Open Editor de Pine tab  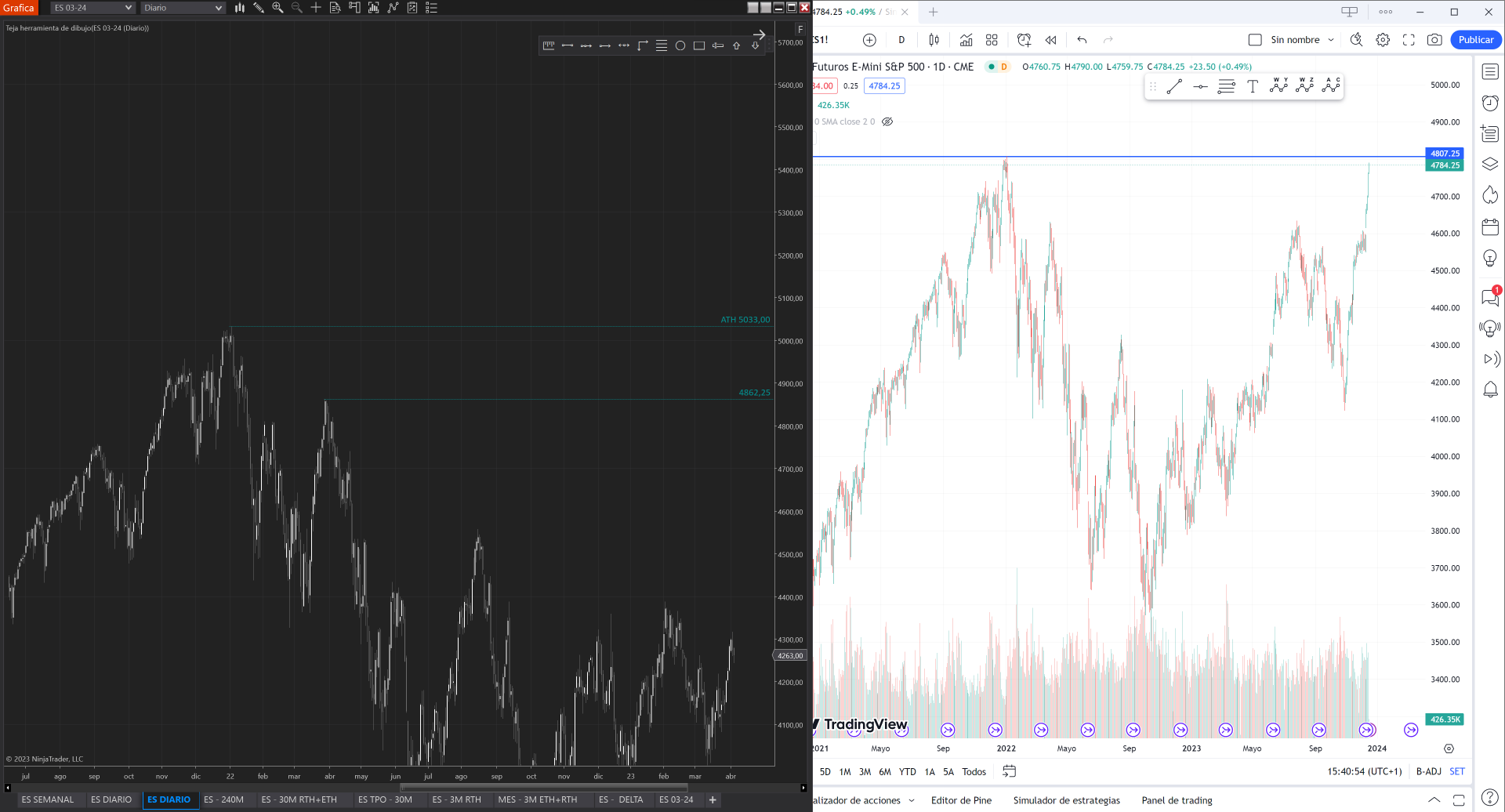[961, 800]
